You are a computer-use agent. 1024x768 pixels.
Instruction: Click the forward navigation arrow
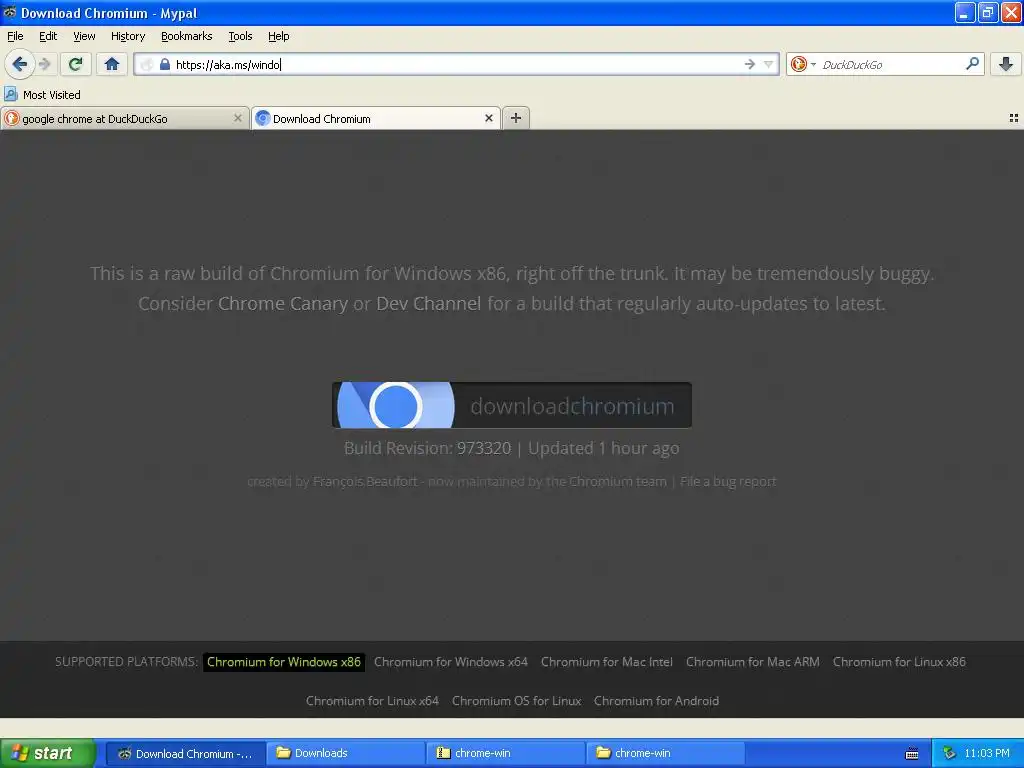pos(44,64)
